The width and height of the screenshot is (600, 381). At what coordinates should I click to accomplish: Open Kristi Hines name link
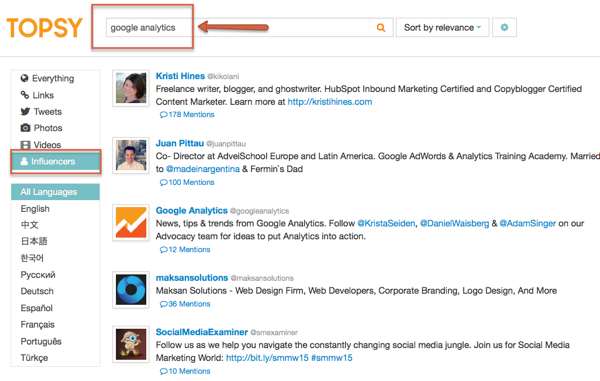pos(180,76)
